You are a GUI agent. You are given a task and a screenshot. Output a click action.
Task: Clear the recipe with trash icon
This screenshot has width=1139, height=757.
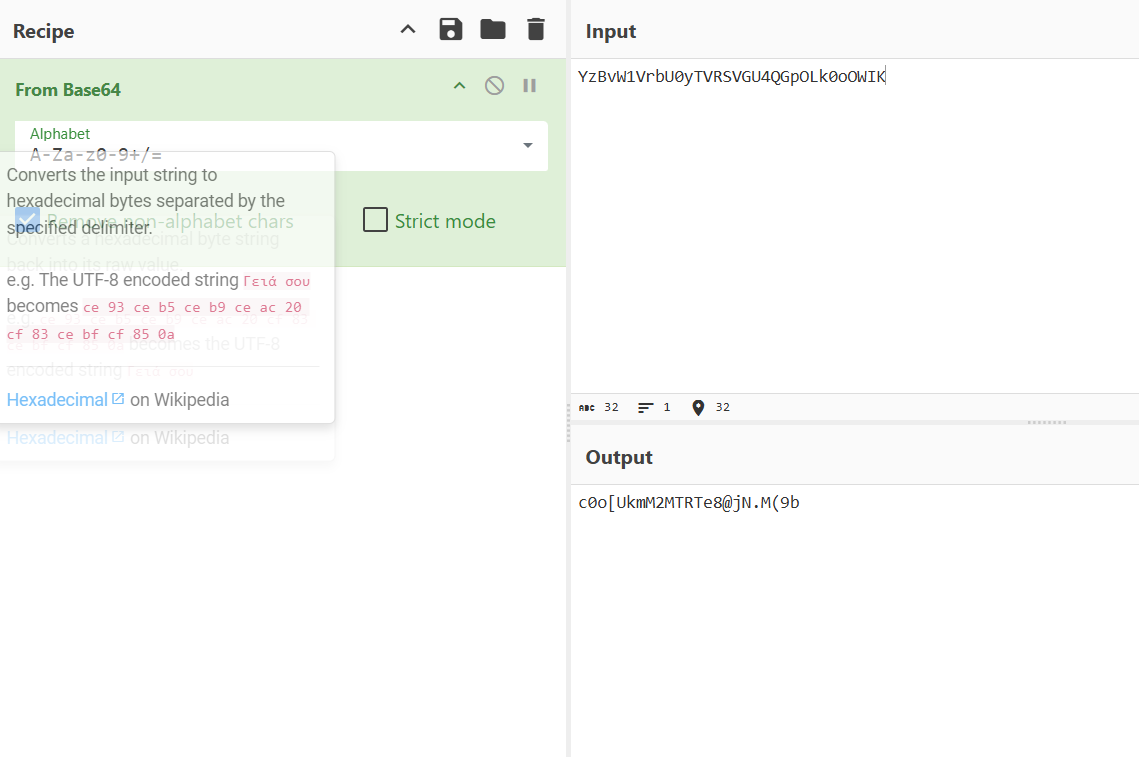(535, 30)
